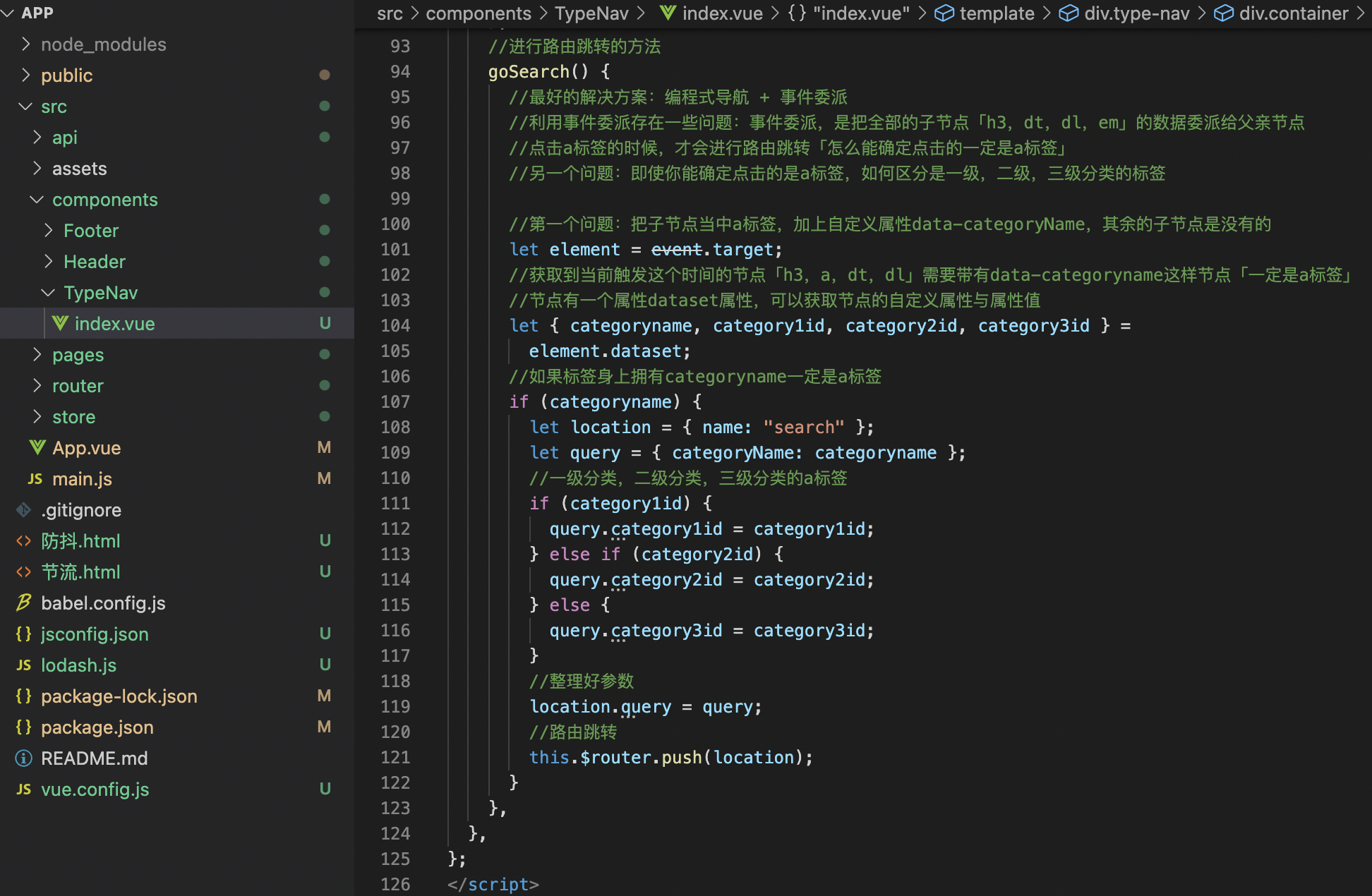Image resolution: width=1372 pixels, height=896 pixels.
Task: Click the components breadcrumb segment
Action: click(x=478, y=13)
